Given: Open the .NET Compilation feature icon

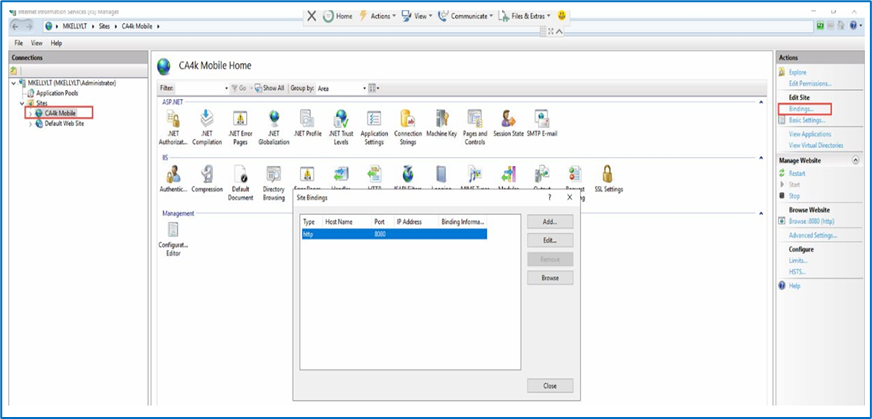Looking at the screenshot, I should tap(207, 119).
